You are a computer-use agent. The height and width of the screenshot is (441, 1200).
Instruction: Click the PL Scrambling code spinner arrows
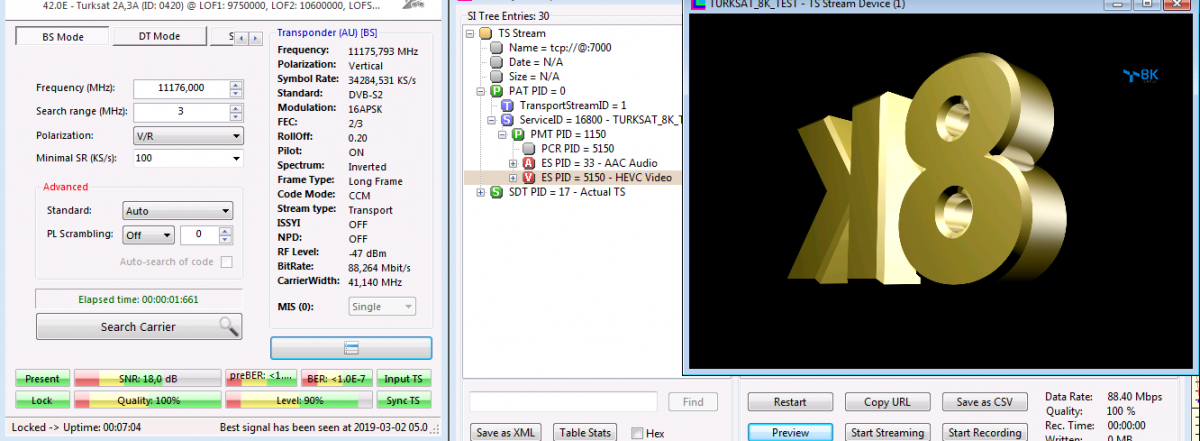(x=227, y=235)
